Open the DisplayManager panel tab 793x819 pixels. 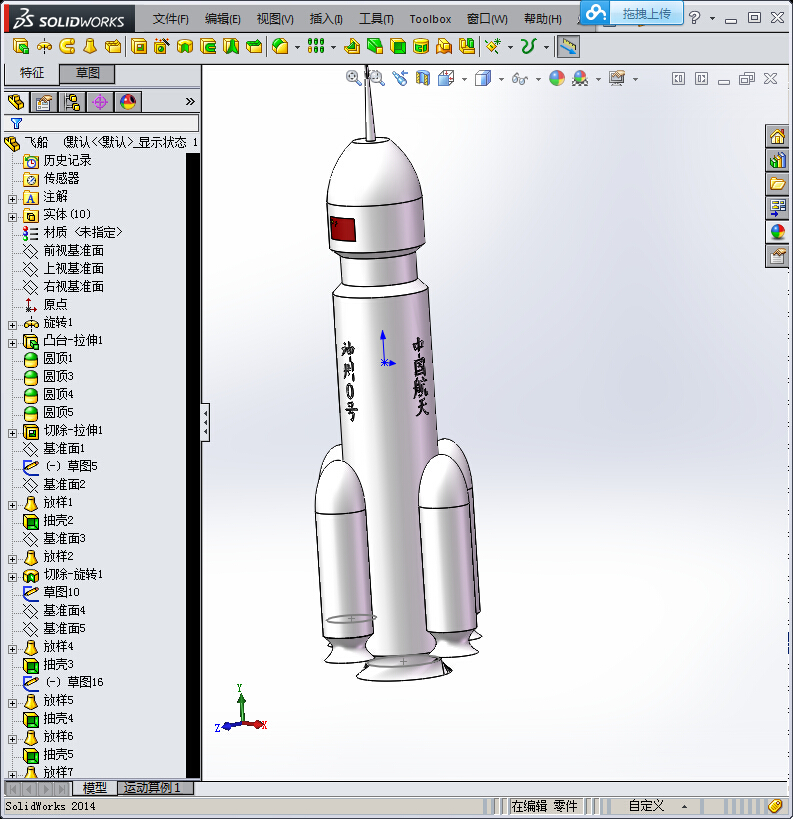[x=128, y=102]
